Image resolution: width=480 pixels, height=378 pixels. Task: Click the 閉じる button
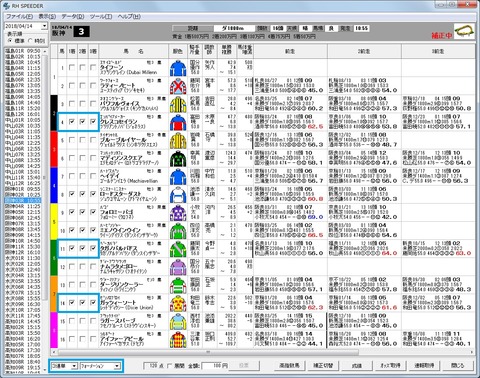[458, 365]
